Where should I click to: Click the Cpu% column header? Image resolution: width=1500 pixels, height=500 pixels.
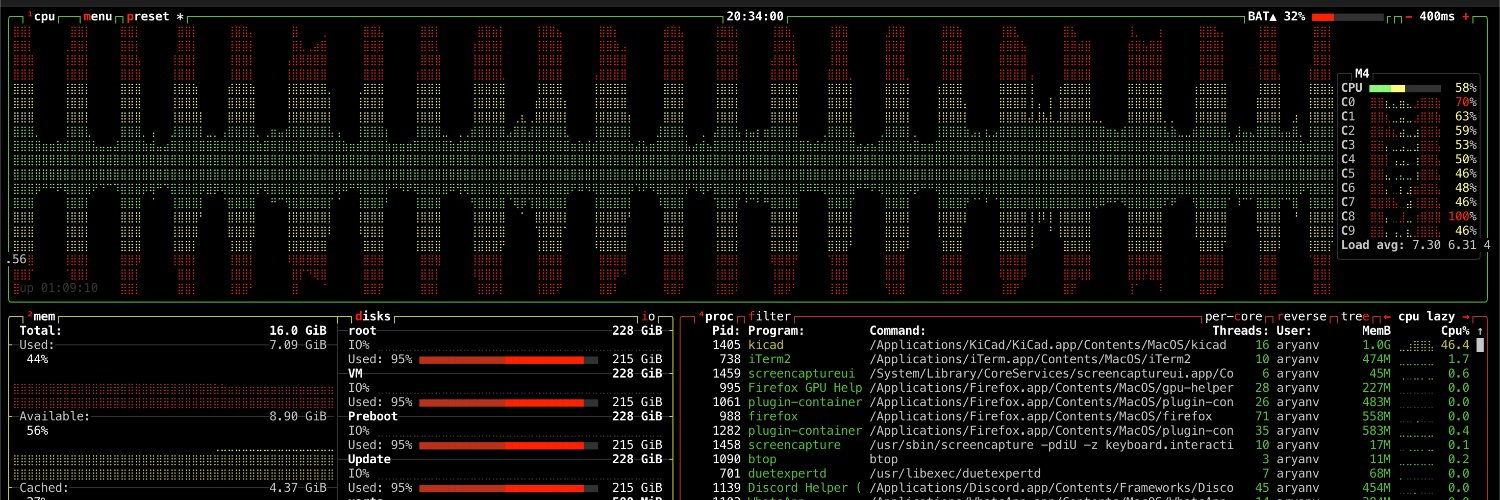click(x=1455, y=331)
